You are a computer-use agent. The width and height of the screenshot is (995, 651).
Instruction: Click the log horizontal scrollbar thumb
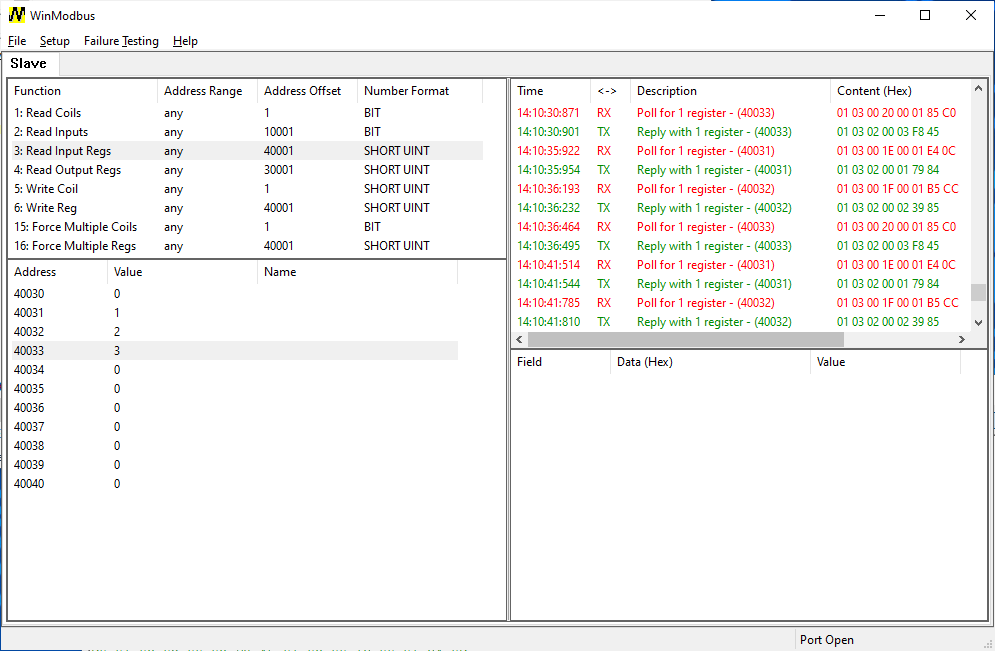click(686, 339)
